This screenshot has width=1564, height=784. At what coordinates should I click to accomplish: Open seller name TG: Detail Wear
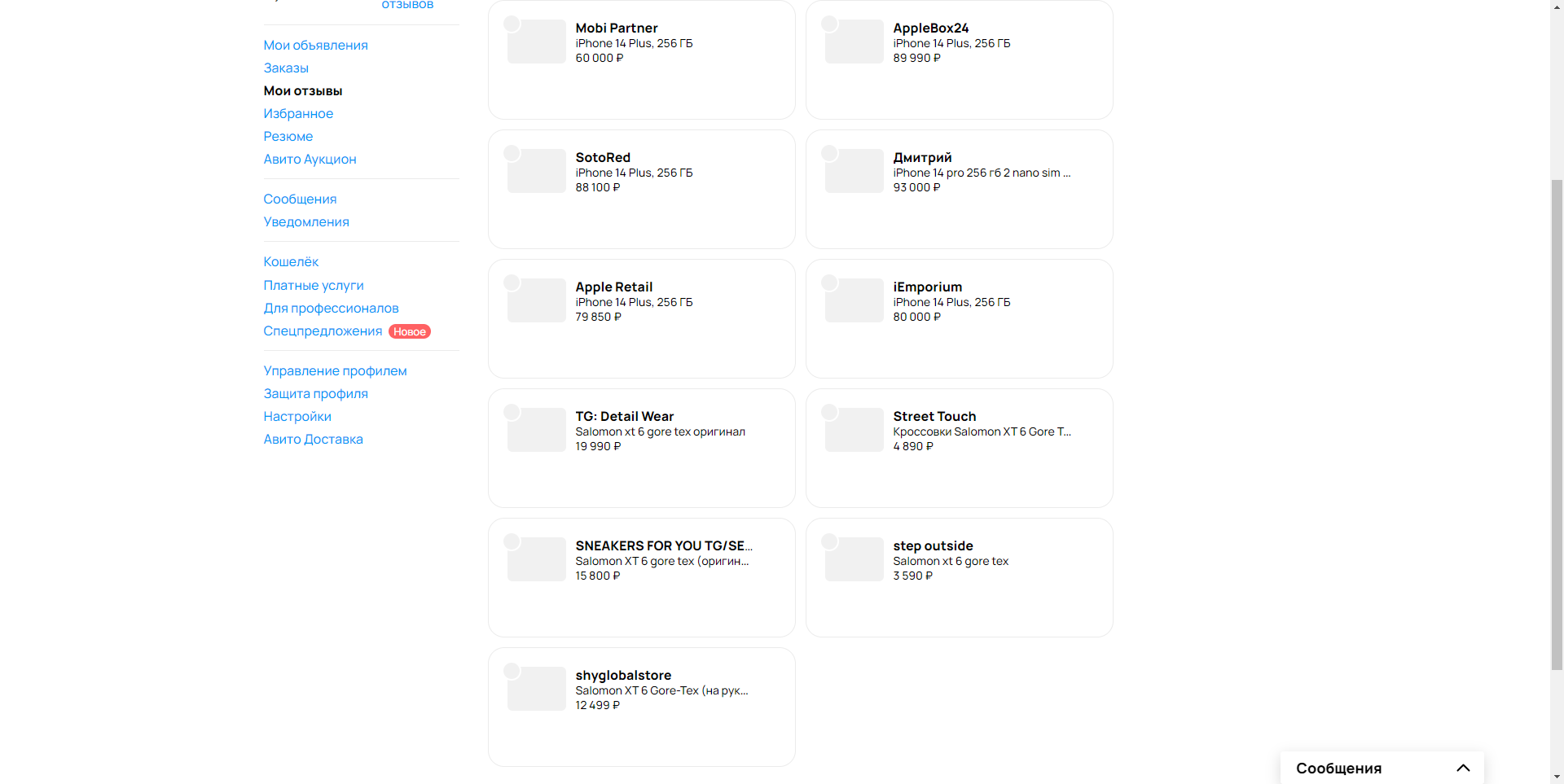625,416
